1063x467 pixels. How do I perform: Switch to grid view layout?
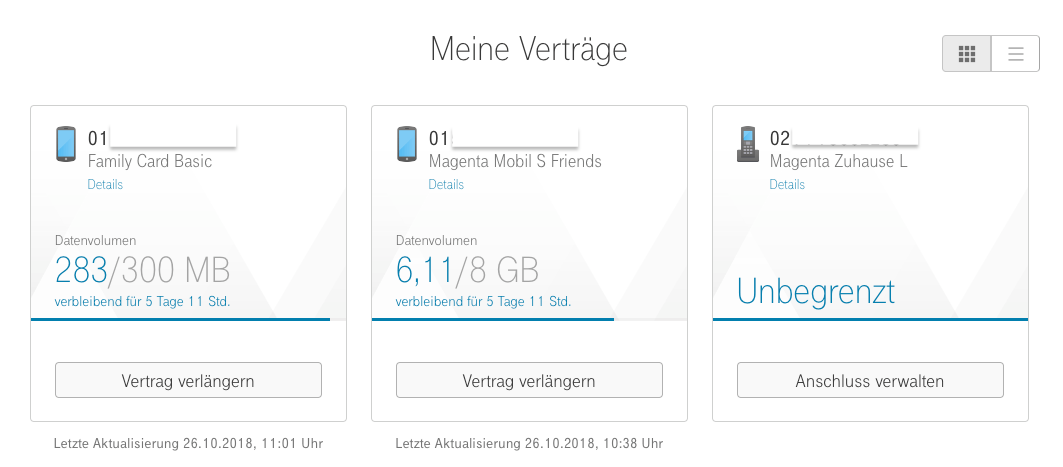pyautogui.click(x=967, y=54)
